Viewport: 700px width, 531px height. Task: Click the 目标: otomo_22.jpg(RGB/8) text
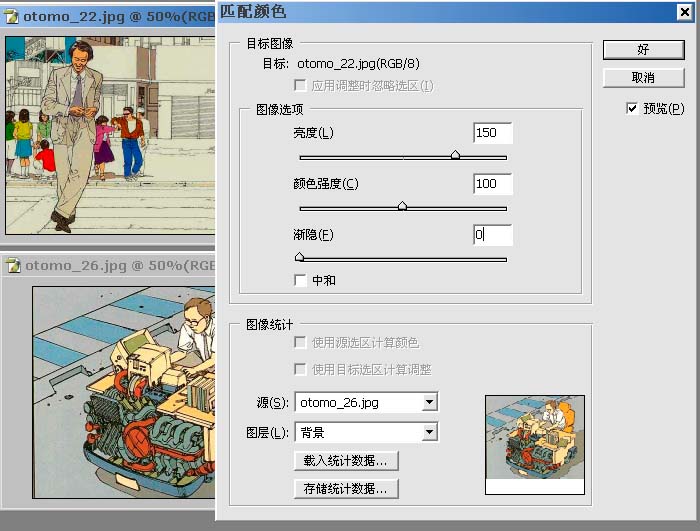tap(341, 64)
